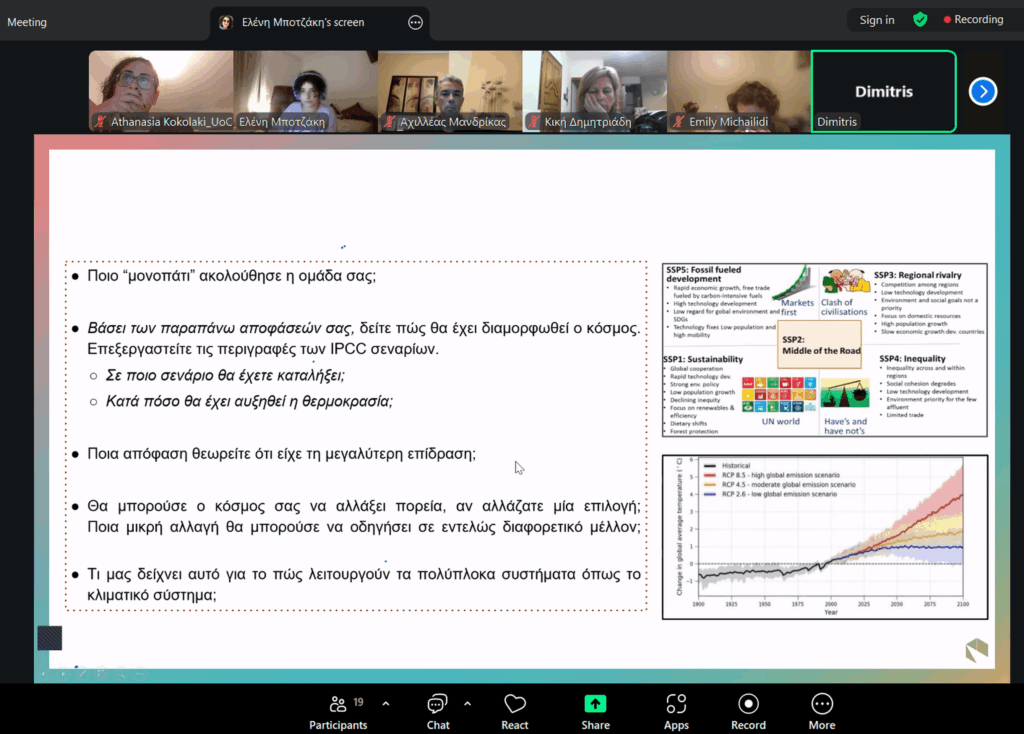Open shared screen options ellipsis
This screenshot has width=1024, height=734.
coord(416,22)
